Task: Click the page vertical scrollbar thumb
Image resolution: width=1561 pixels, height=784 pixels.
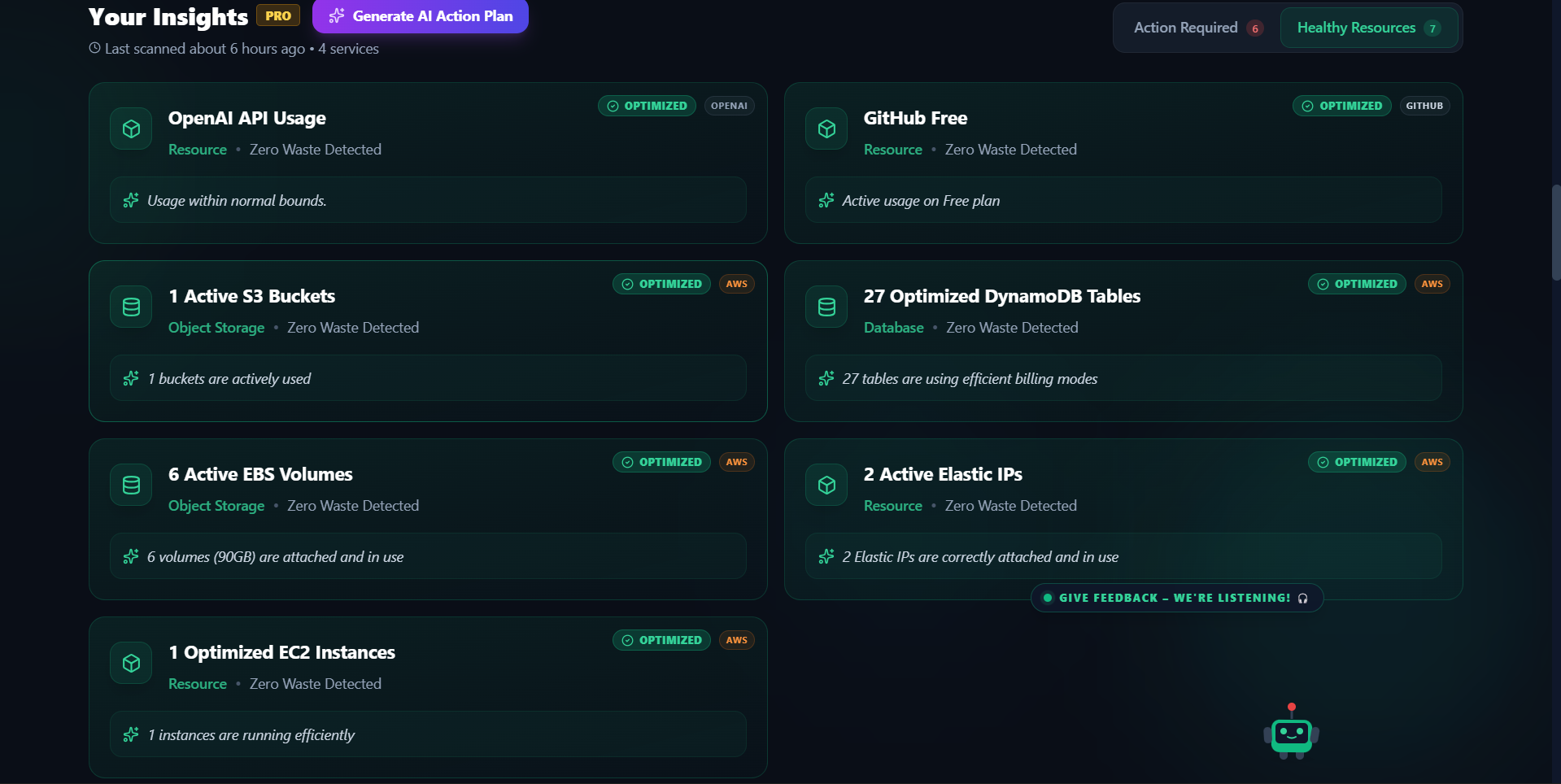Action: 1555,233
